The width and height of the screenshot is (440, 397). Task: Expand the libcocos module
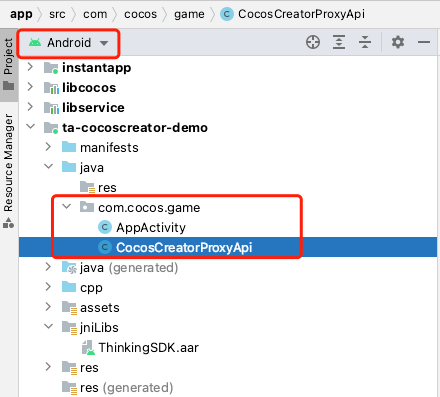coord(30,87)
